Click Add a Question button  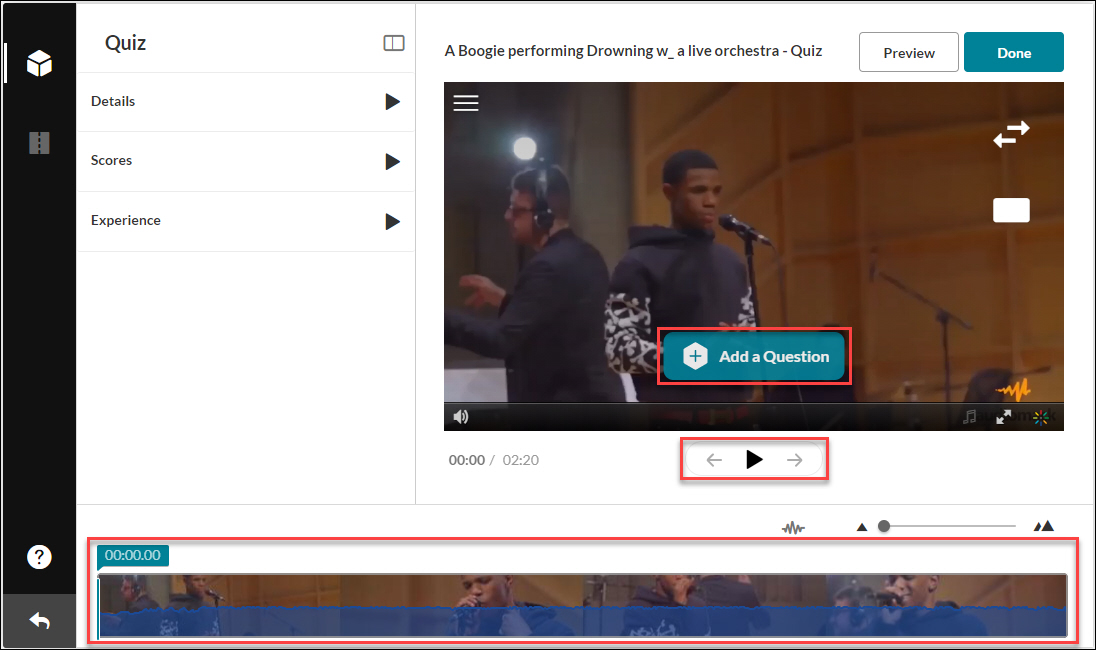[x=754, y=356]
